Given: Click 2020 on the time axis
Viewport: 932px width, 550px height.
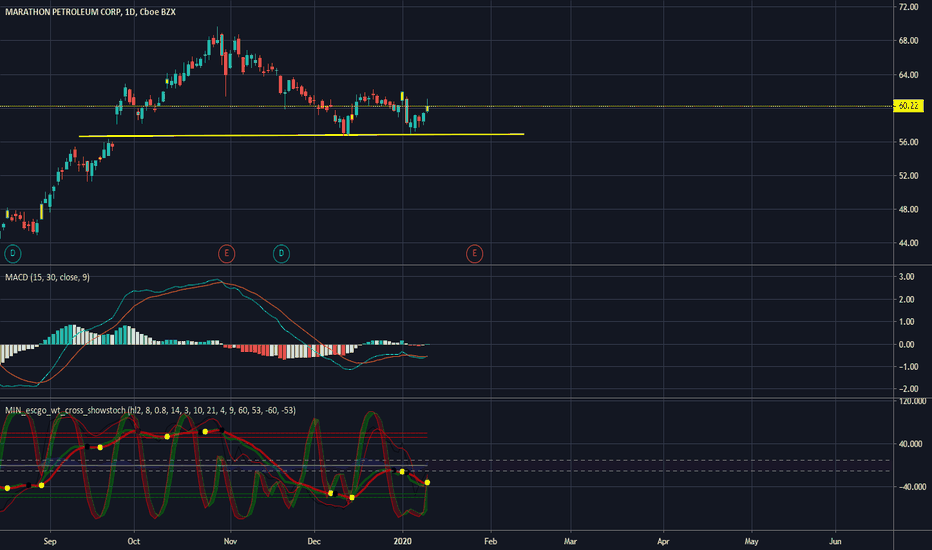Looking at the screenshot, I should (402, 542).
